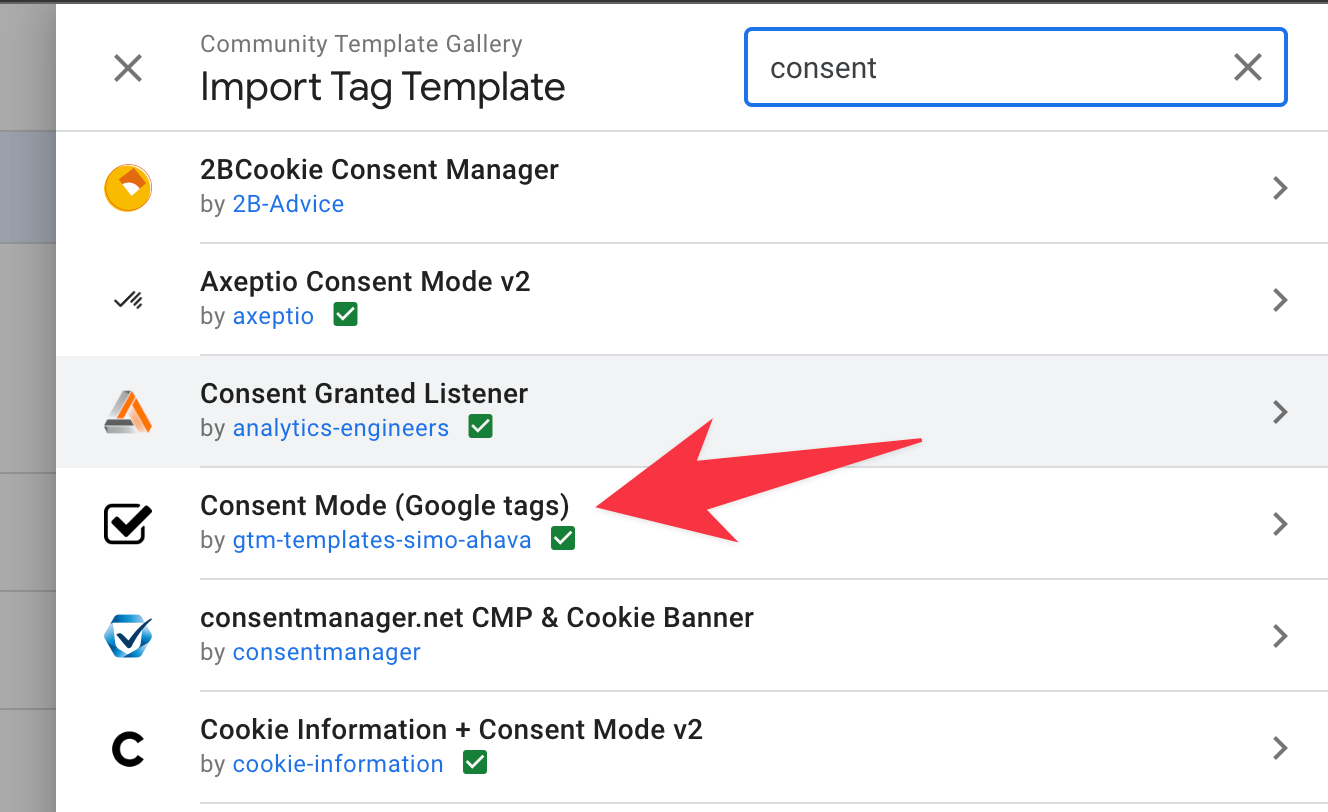1328x812 pixels.
Task: Select the Consent Granted Listener title
Action: pos(364,394)
